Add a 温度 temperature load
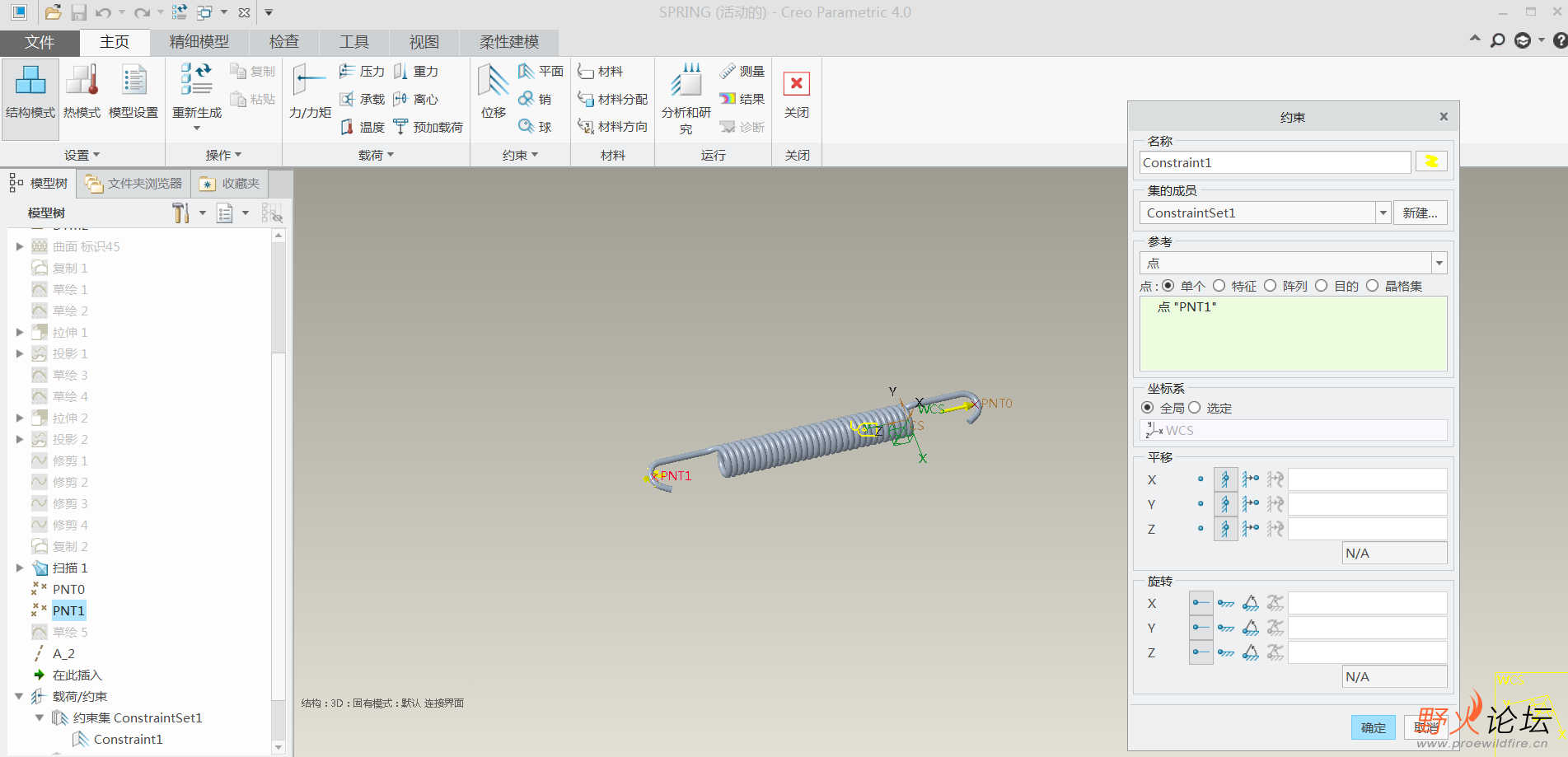The width and height of the screenshot is (1568, 757). 363,127
